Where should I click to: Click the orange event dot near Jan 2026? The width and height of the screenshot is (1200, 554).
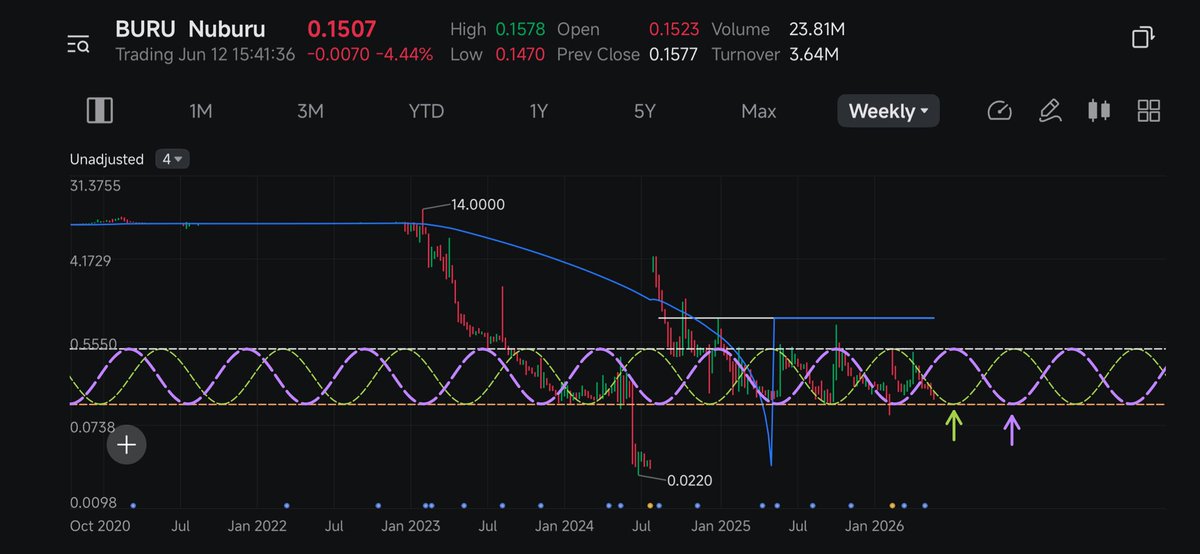(x=892, y=506)
